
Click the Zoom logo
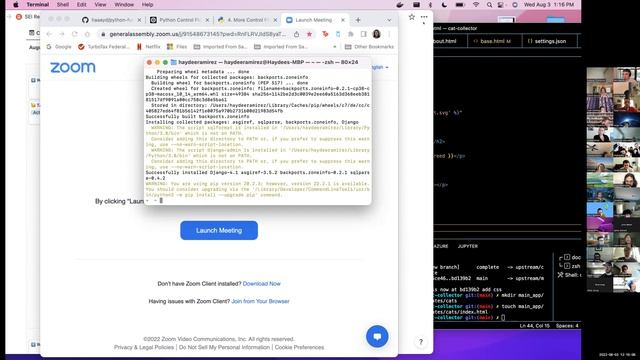pos(73,67)
